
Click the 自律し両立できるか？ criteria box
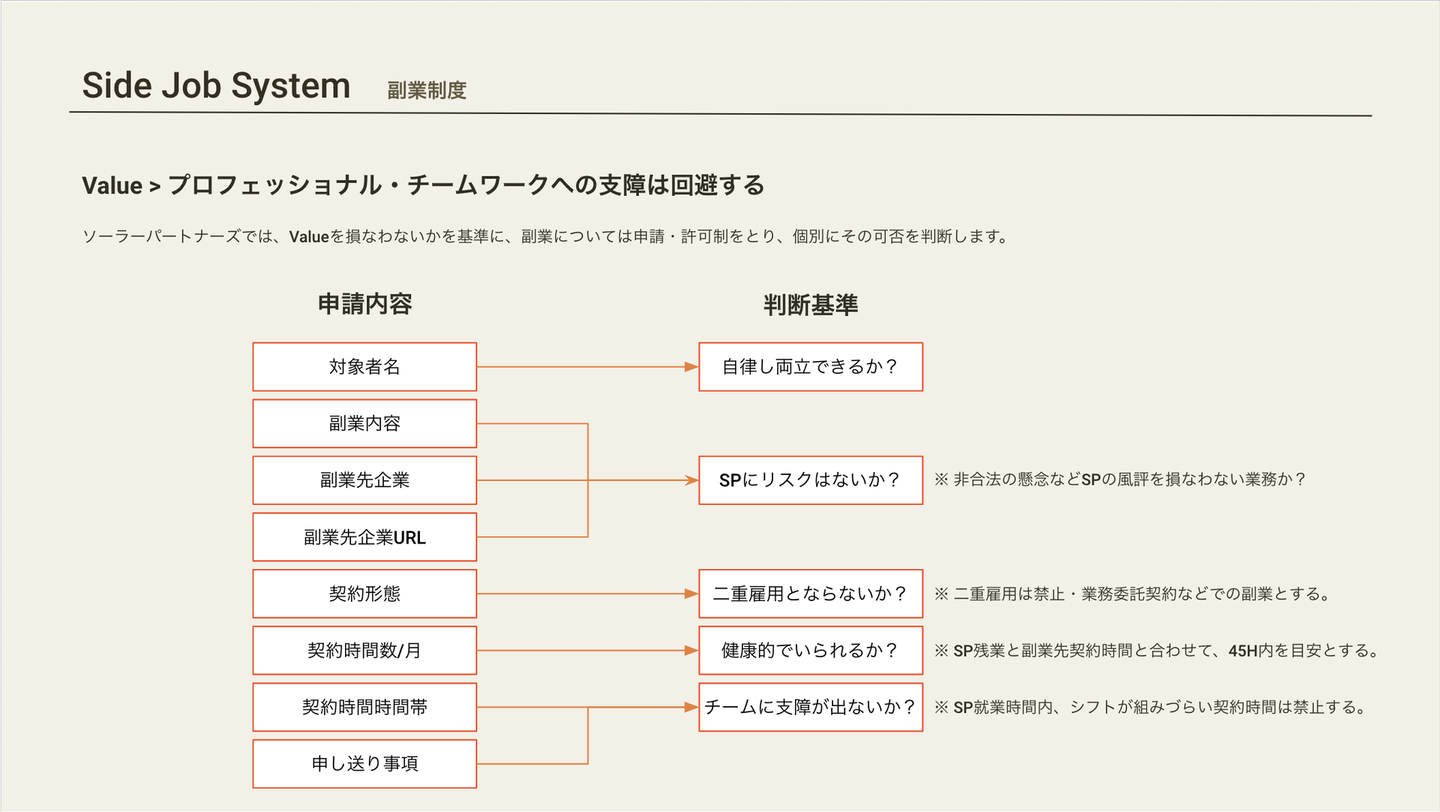click(x=810, y=367)
